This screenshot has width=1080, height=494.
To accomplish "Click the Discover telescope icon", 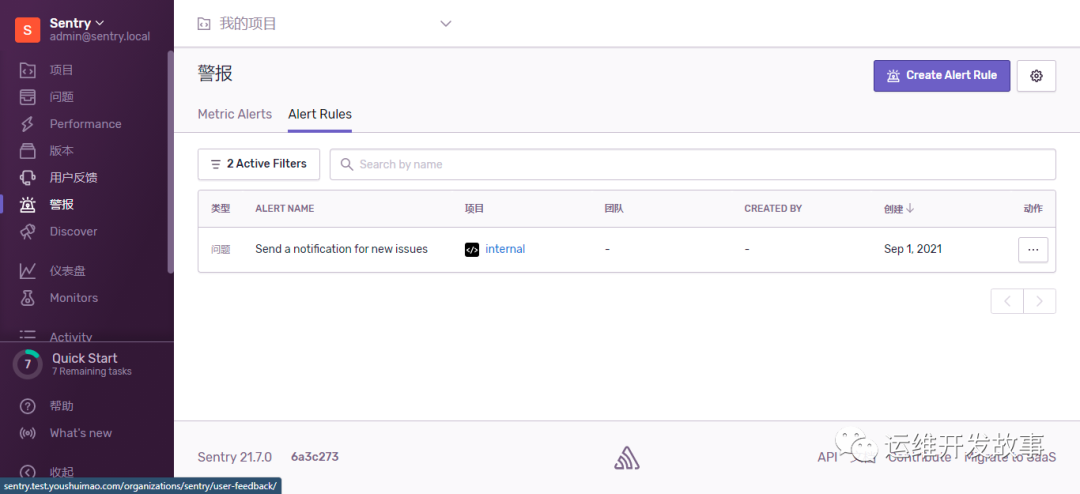I will pyautogui.click(x=28, y=231).
